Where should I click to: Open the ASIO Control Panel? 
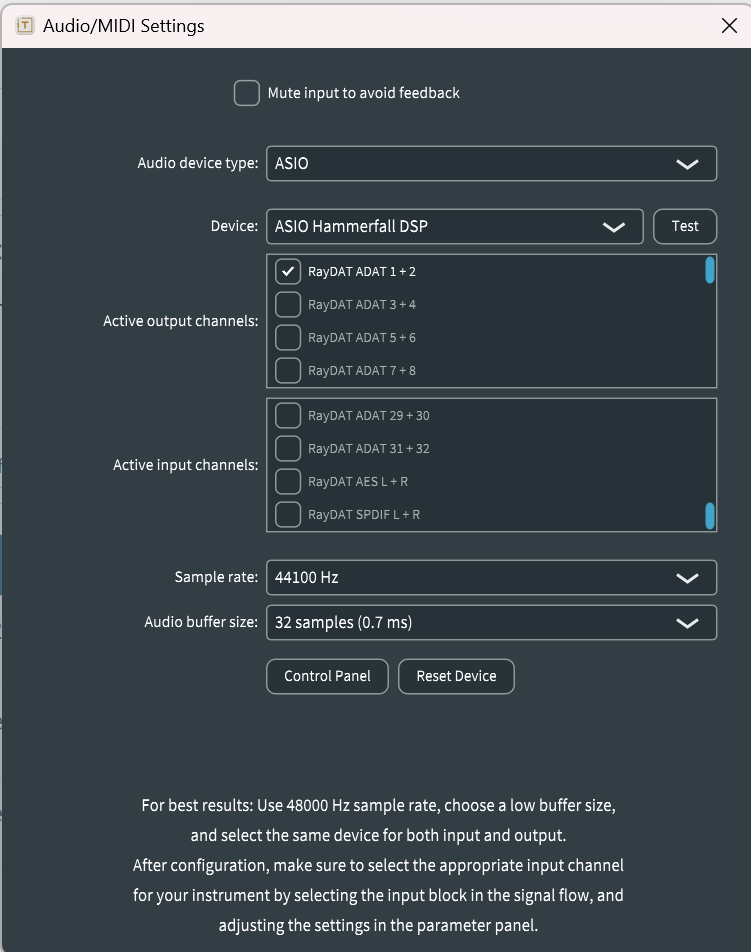coord(328,676)
